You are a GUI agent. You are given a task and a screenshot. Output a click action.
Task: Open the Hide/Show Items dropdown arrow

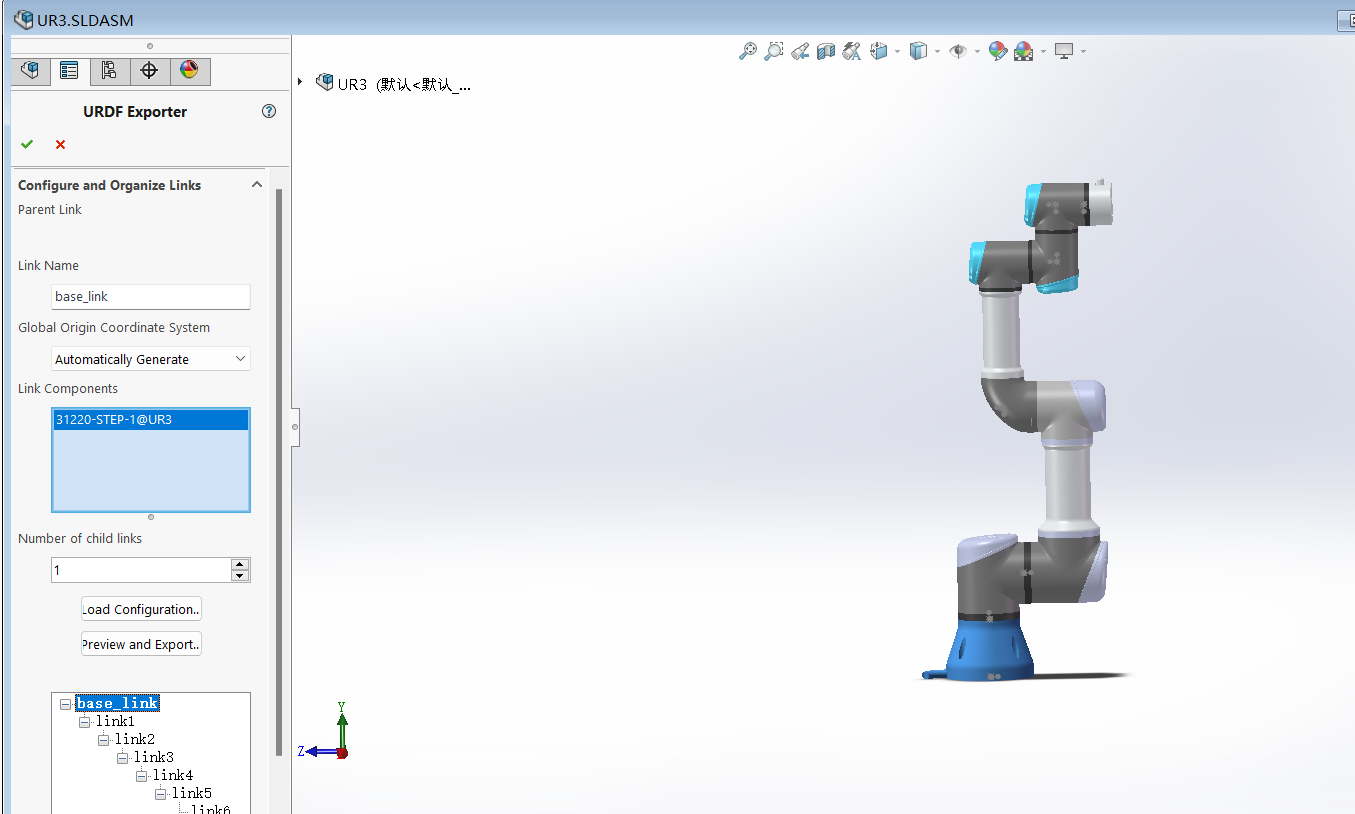click(977, 52)
